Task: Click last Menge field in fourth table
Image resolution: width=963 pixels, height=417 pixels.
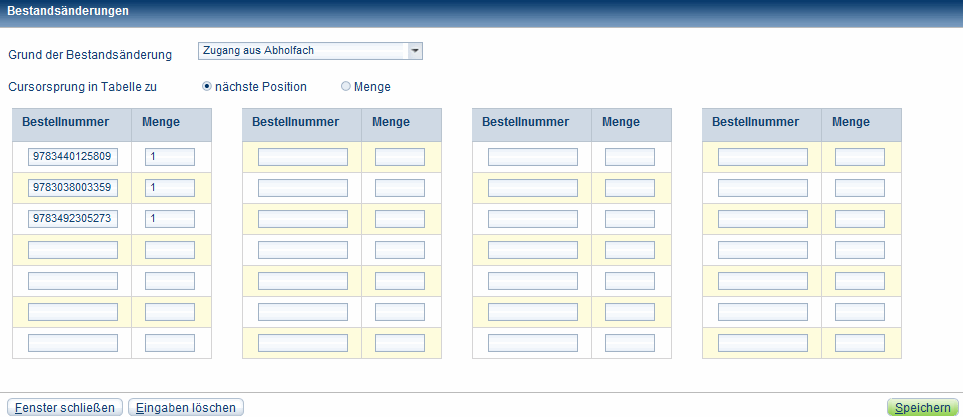Action: (860, 343)
